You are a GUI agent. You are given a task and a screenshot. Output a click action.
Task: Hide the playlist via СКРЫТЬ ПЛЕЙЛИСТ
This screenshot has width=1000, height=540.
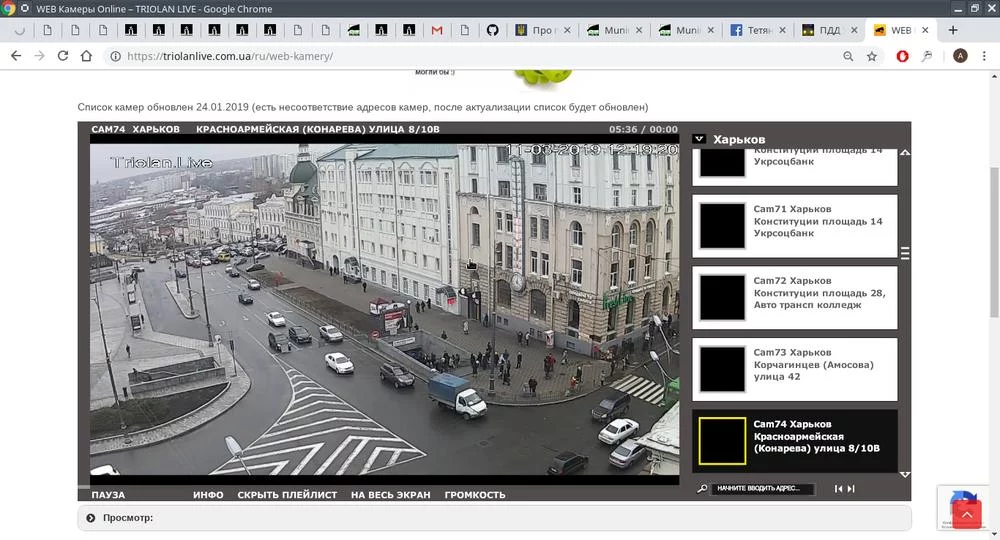(287, 495)
